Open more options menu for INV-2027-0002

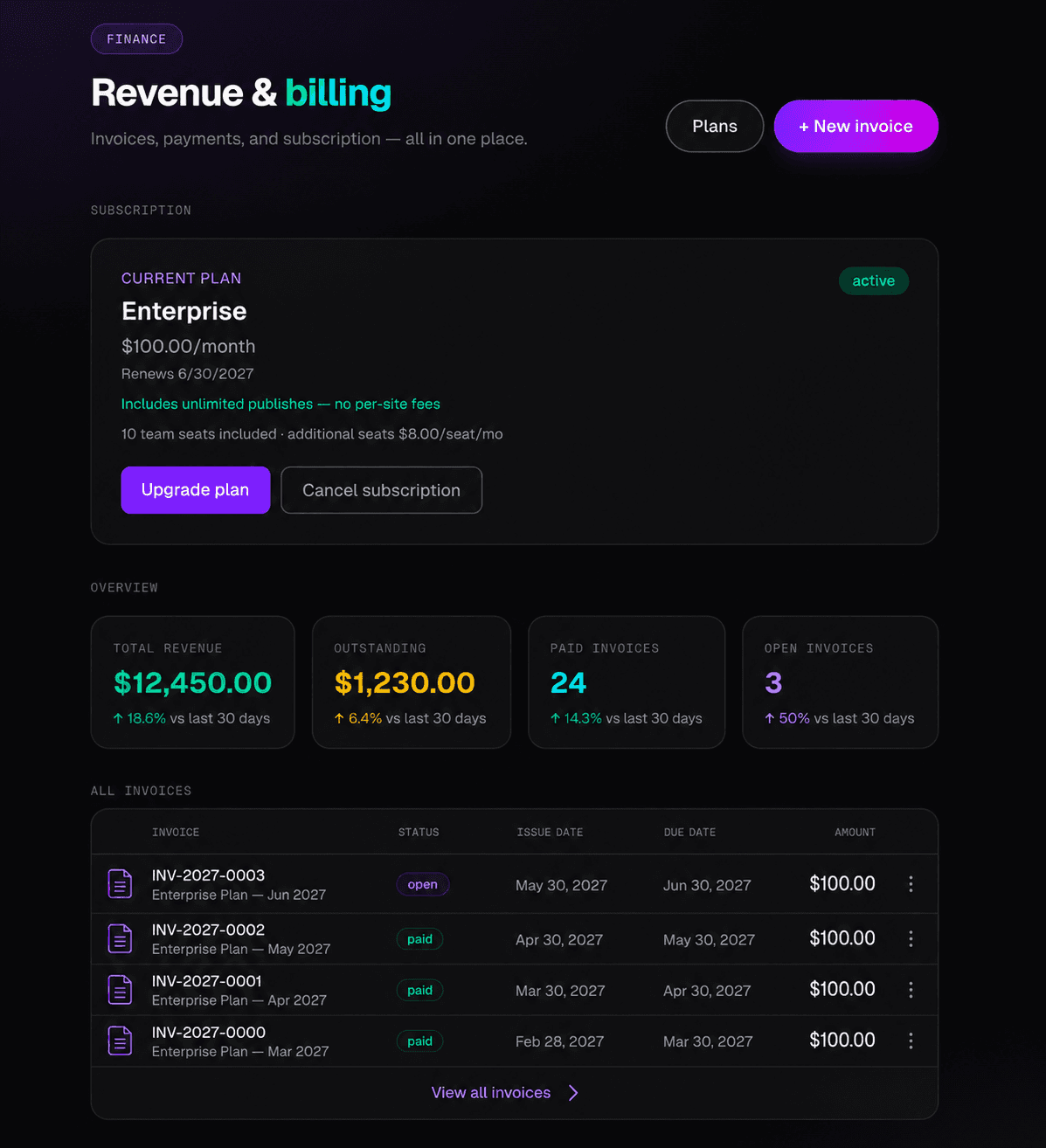(x=911, y=938)
